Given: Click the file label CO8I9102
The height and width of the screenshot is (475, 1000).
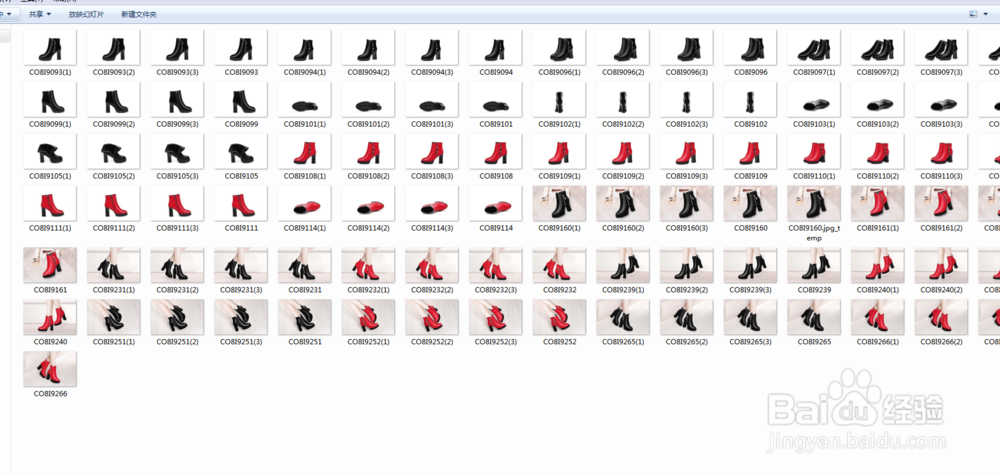Looking at the screenshot, I should 750,124.
